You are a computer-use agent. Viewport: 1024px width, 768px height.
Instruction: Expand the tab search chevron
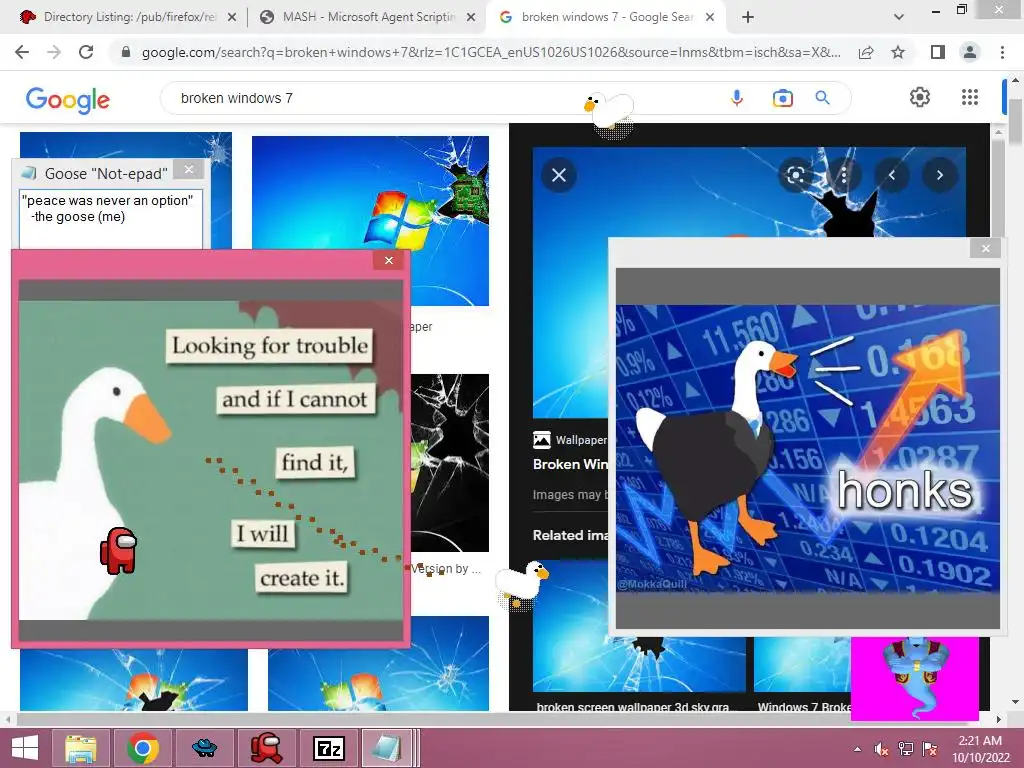899,17
